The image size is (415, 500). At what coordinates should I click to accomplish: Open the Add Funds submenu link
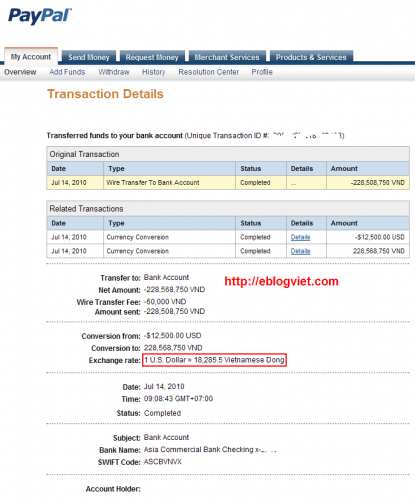[67, 72]
